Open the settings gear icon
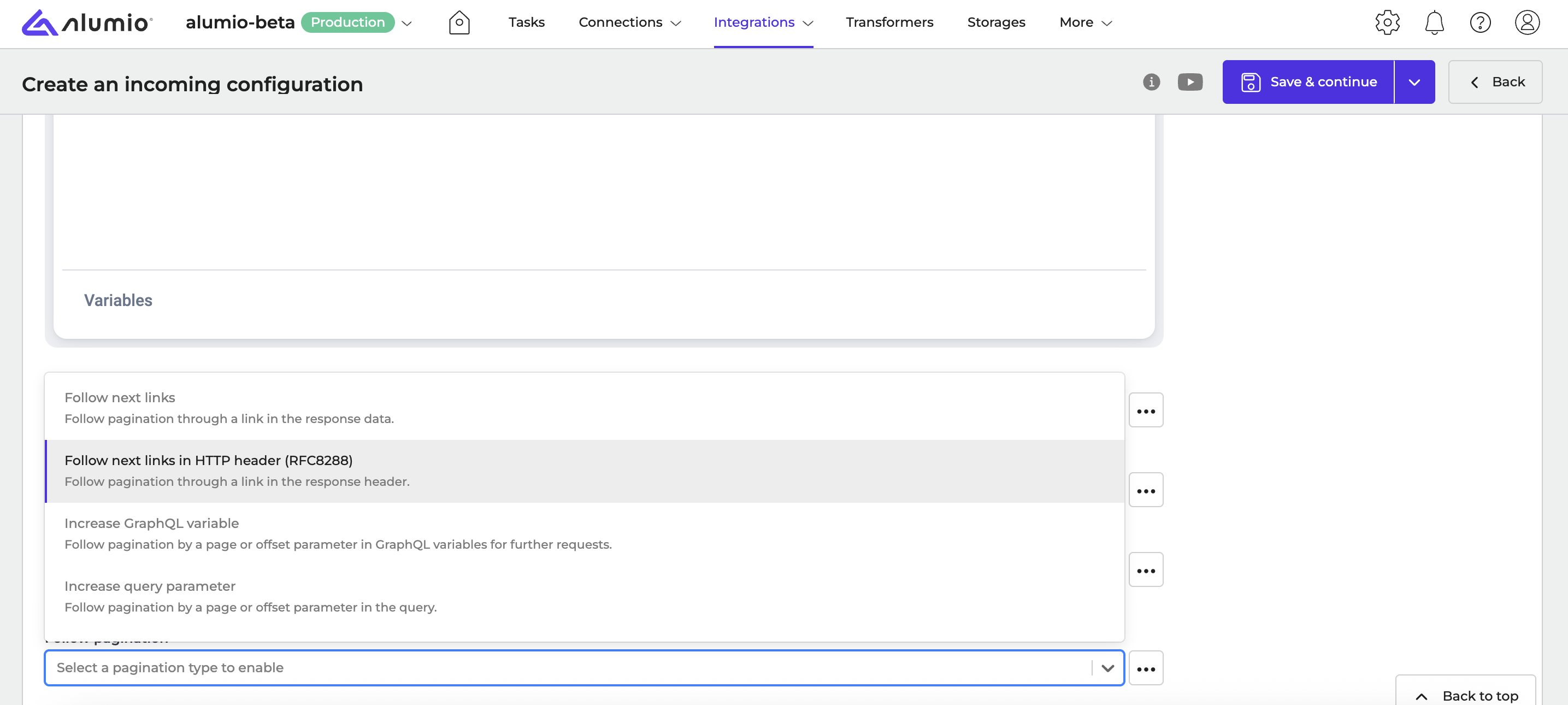The image size is (1568, 705). click(x=1387, y=22)
